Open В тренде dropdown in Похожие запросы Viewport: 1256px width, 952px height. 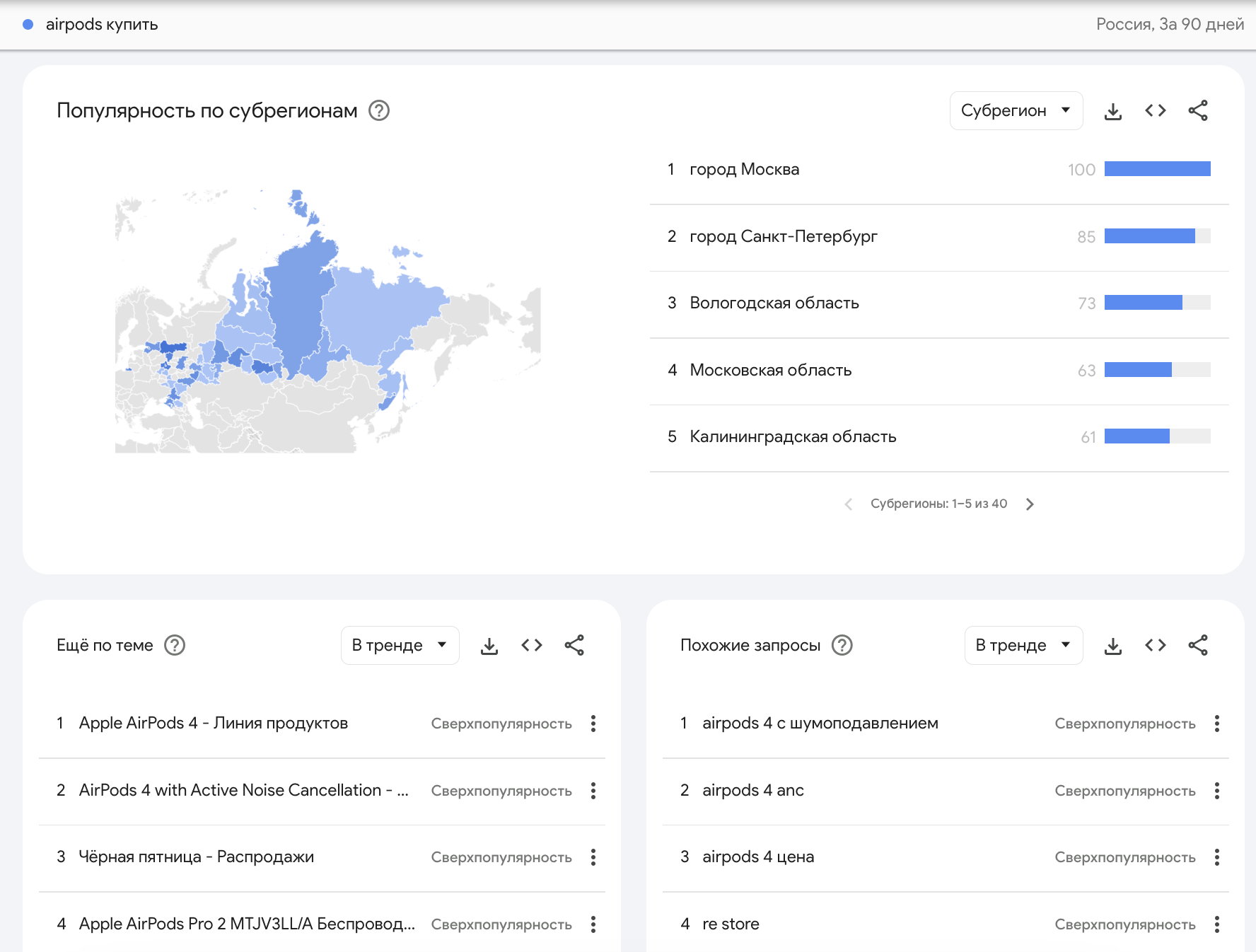click(1023, 645)
